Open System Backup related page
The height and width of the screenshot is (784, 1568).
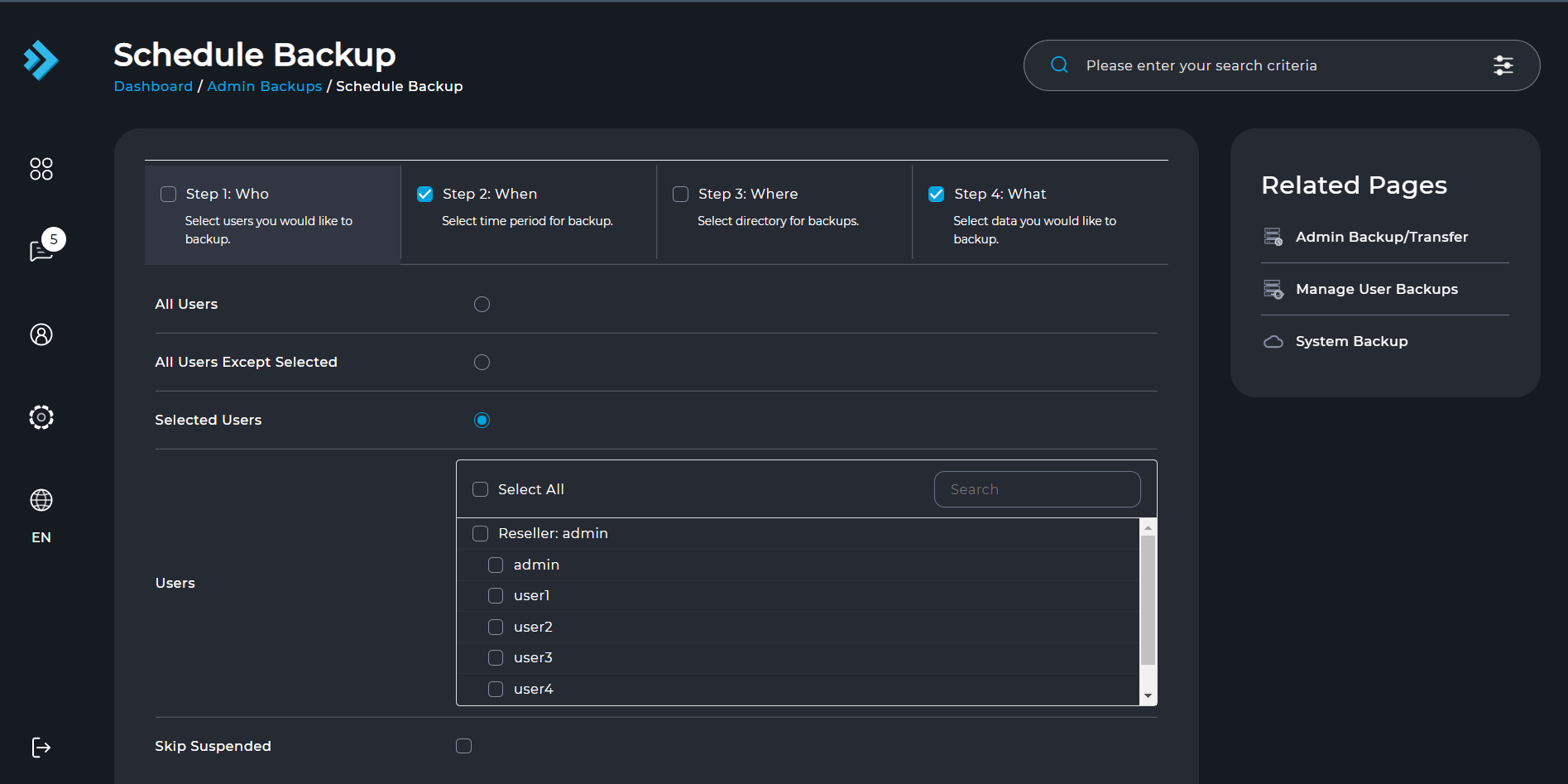1351,341
